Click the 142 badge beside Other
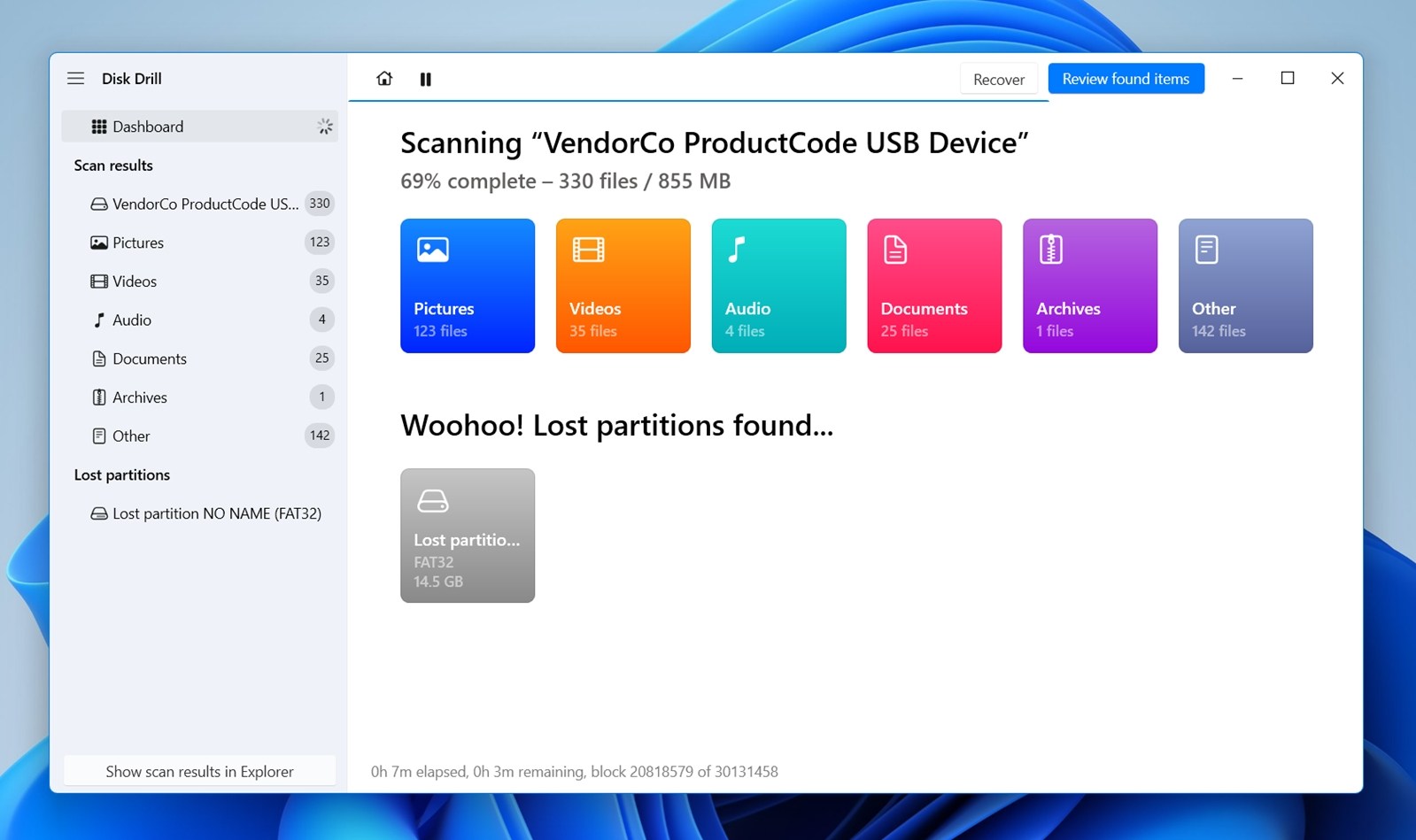Viewport: 1416px width, 840px height. coord(320,435)
